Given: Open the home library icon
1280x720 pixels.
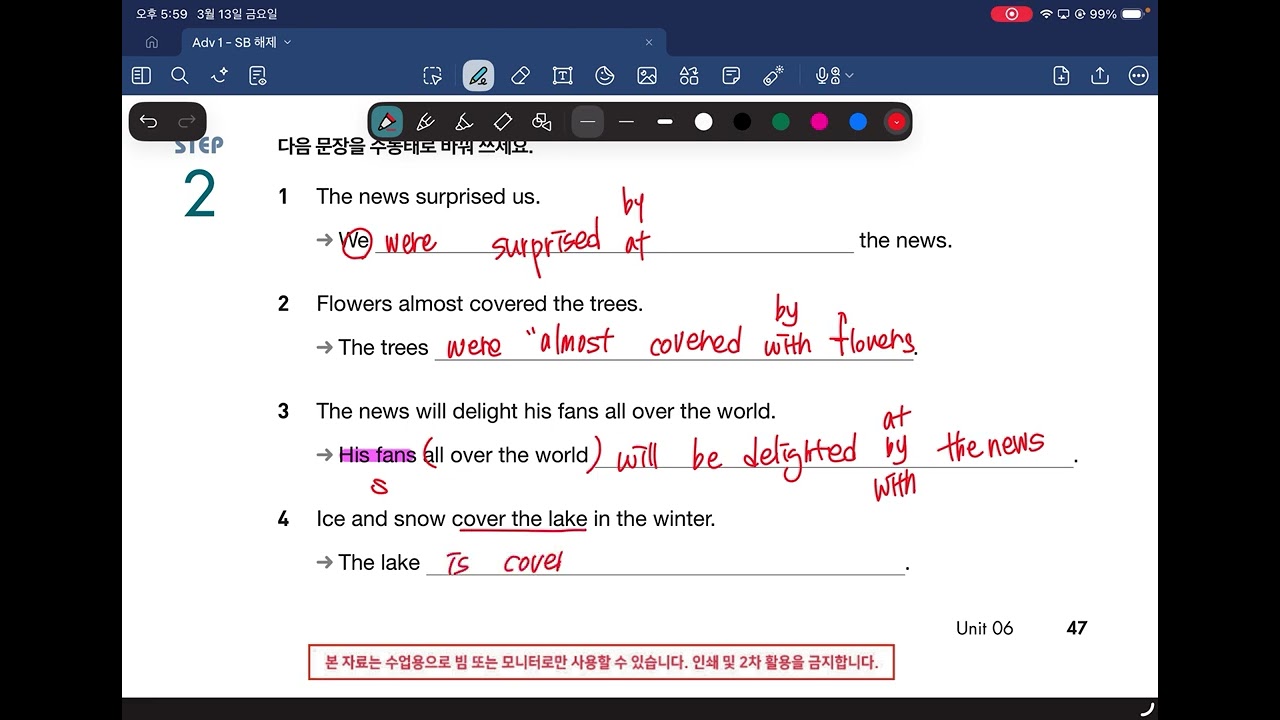Looking at the screenshot, I should click(152, 42).
